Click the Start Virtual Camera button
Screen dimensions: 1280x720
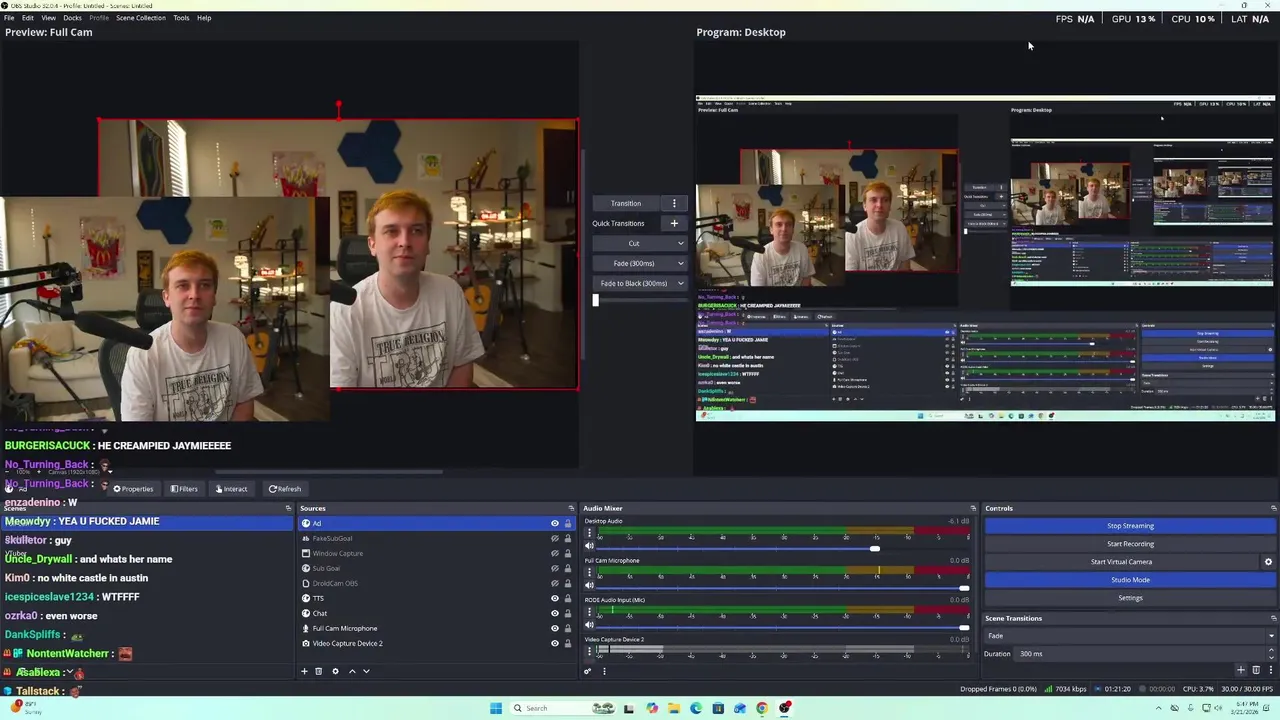[x=1121, y=562]
